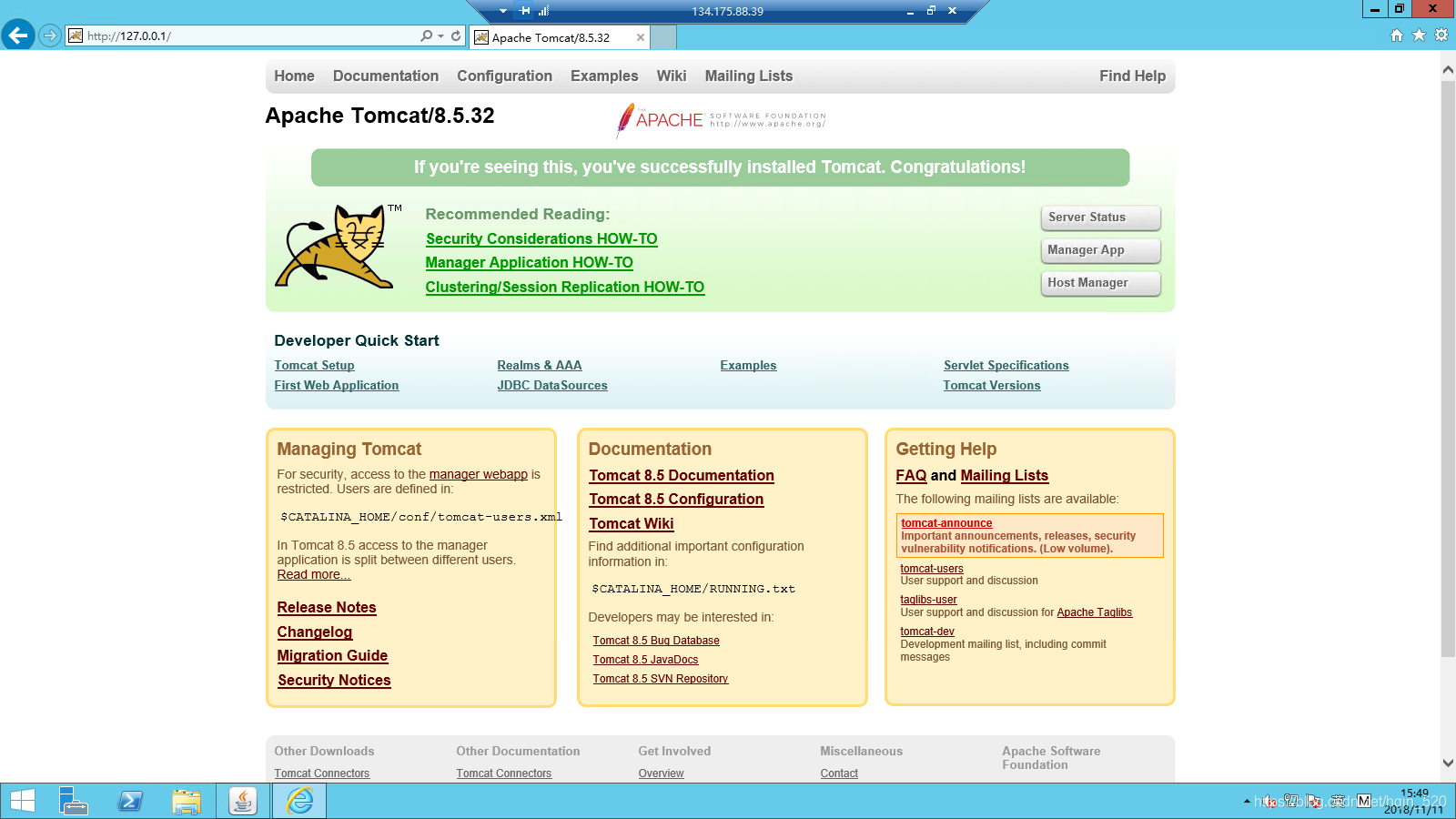Open the tomcat-dev mailing list link

[926, 632]
